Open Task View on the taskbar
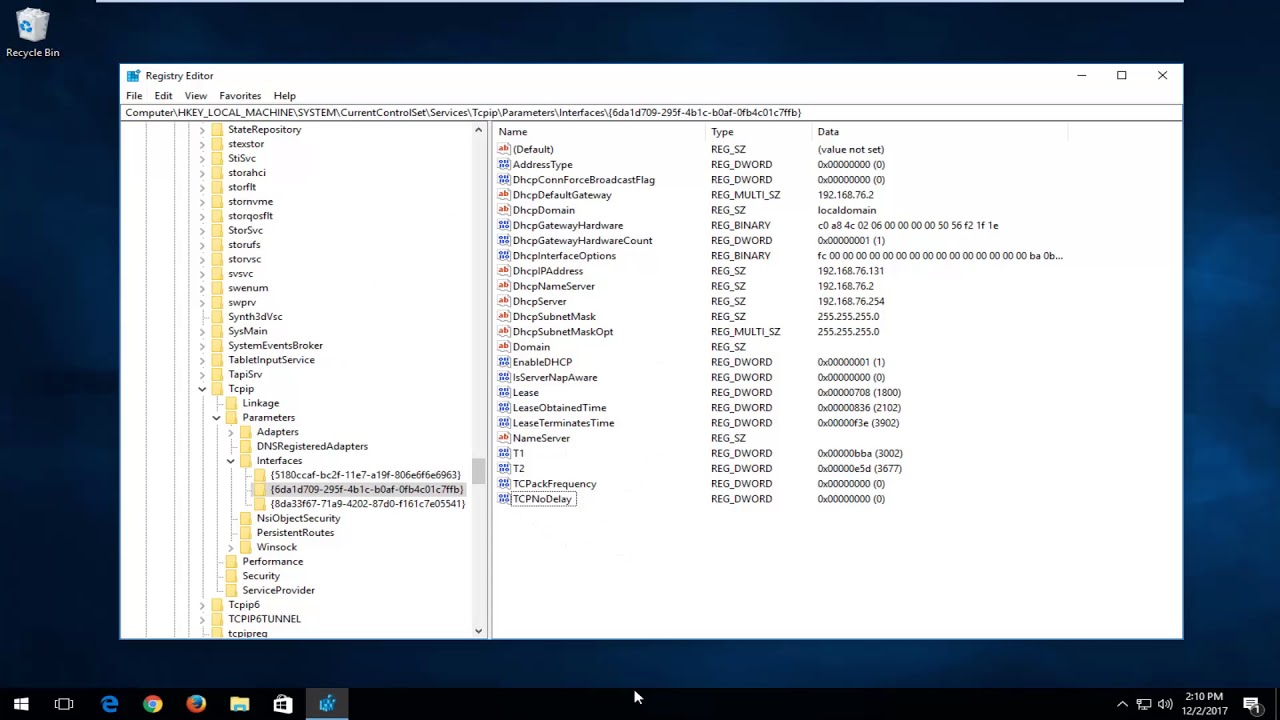The image size is (1280, 720). click(x=64, y=704)
